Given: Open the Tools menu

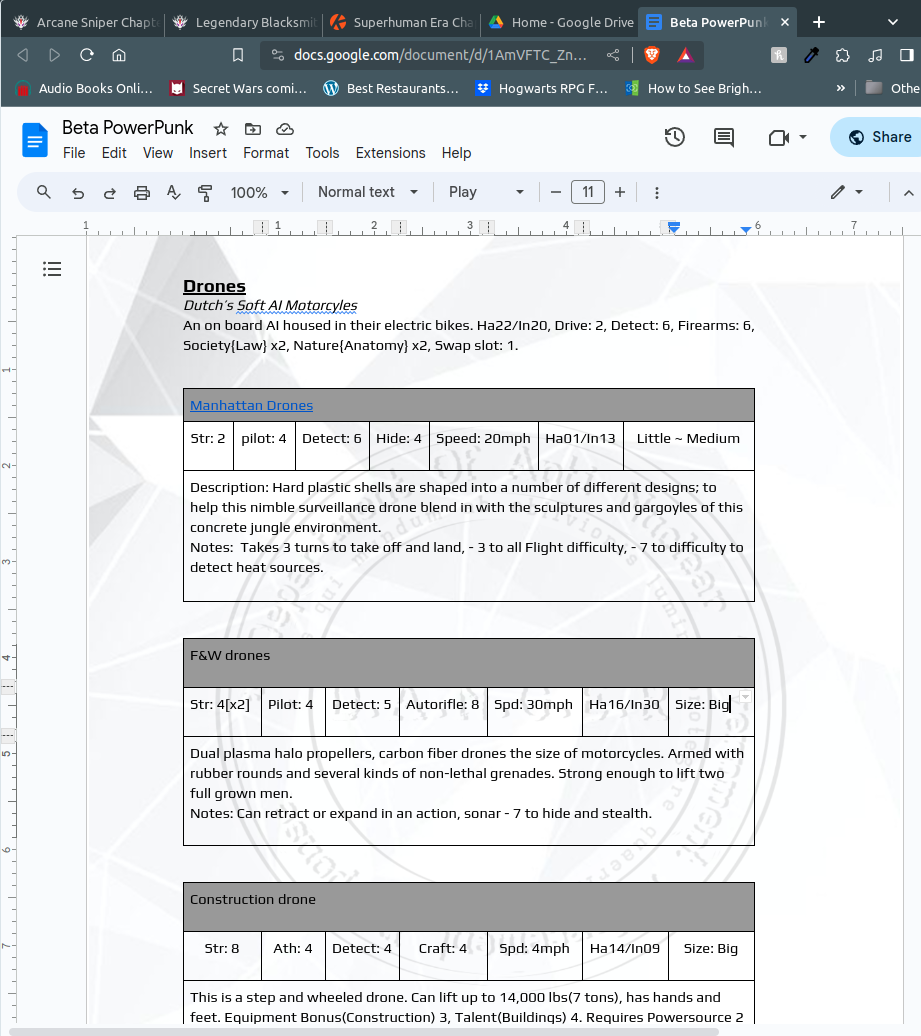Looking at the screenshot, I should click(x=322, y=153).
